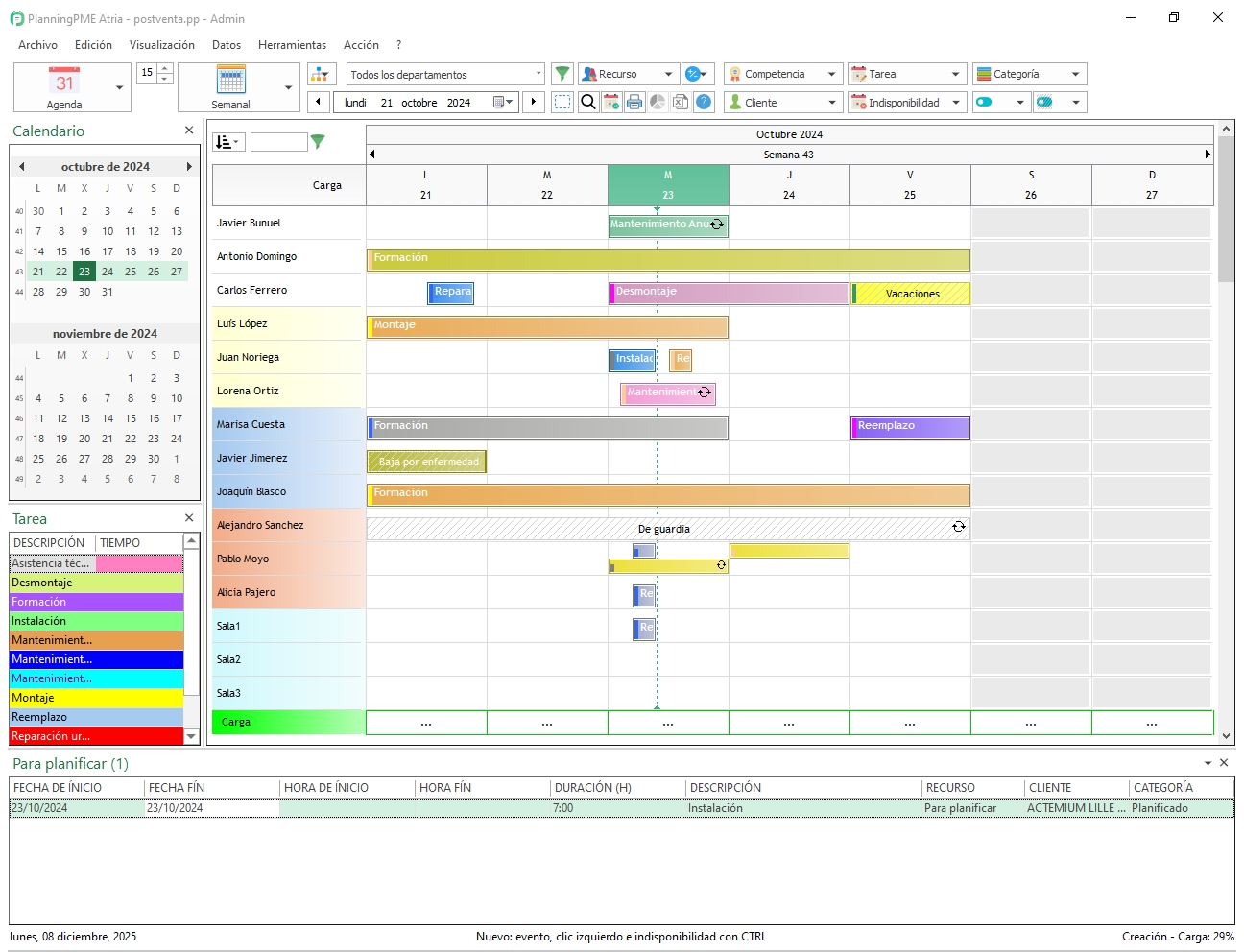Click the pie chart statistics icon
This screenshot has width=1244, height=952.
(658, 102)
